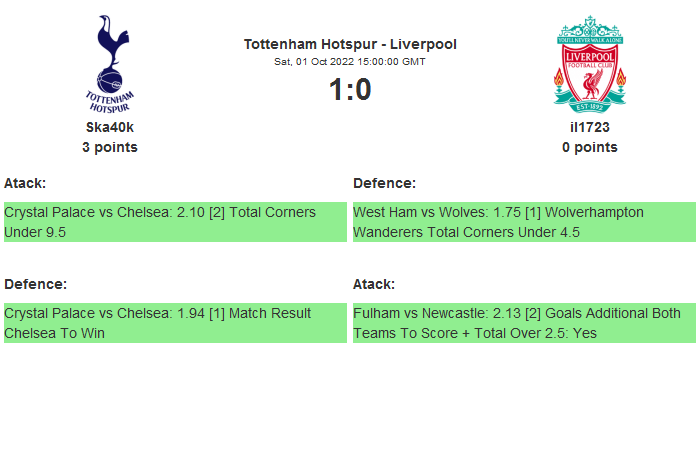Click the Defence heading in Ska40k's column
This screenshot has width=700, height=460.
(x=35, y=284)
